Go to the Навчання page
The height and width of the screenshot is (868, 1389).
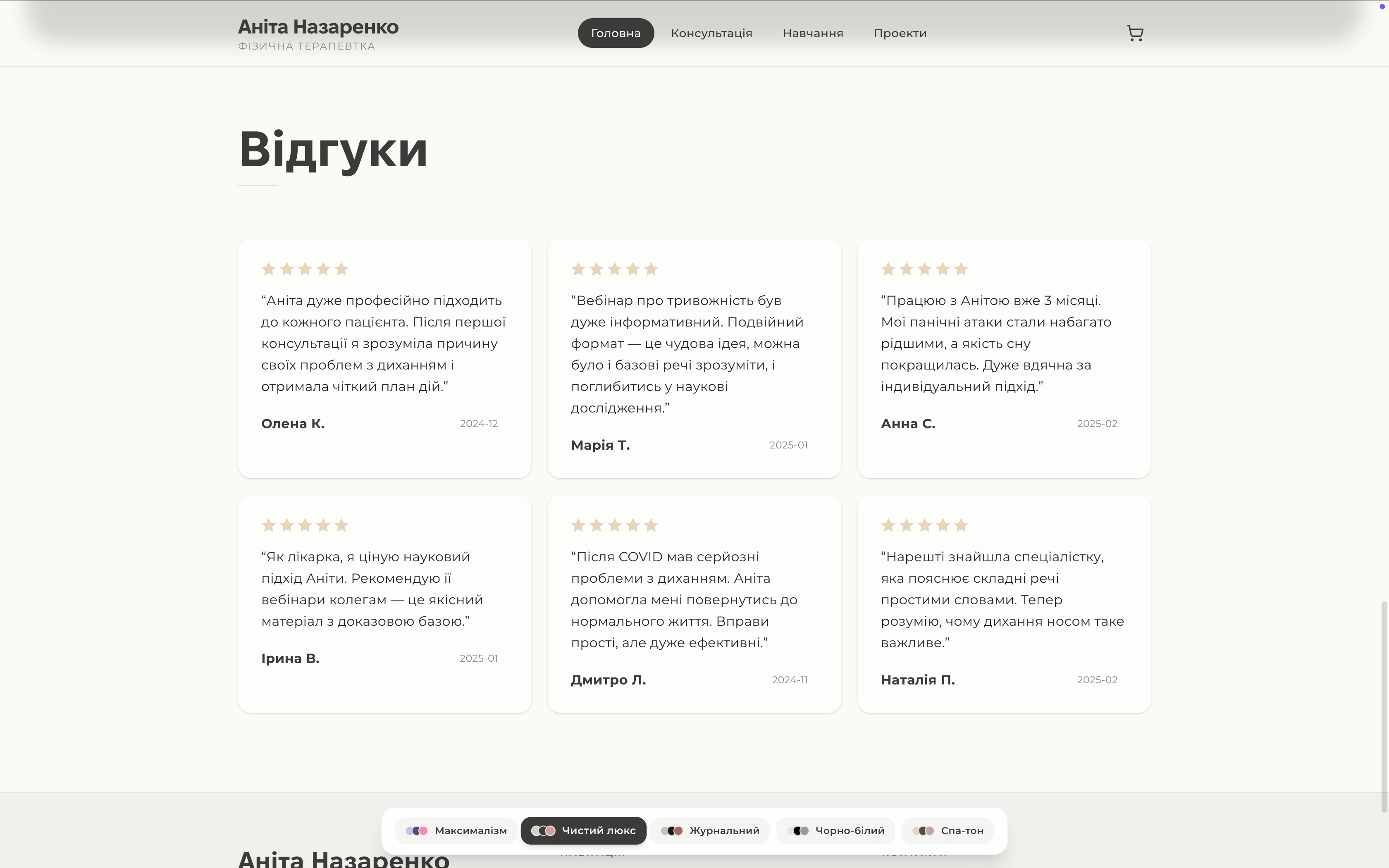pyautogui.click(x=813, y=33)
